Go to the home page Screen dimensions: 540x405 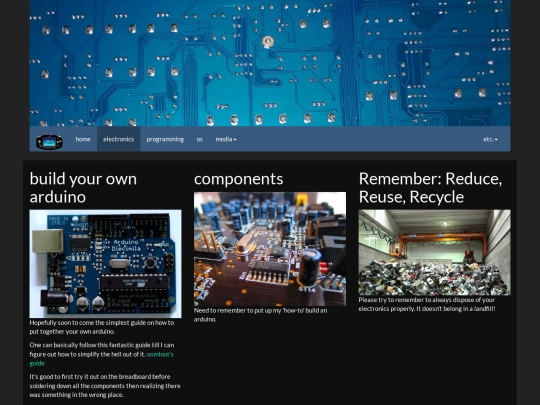(83, 139)
